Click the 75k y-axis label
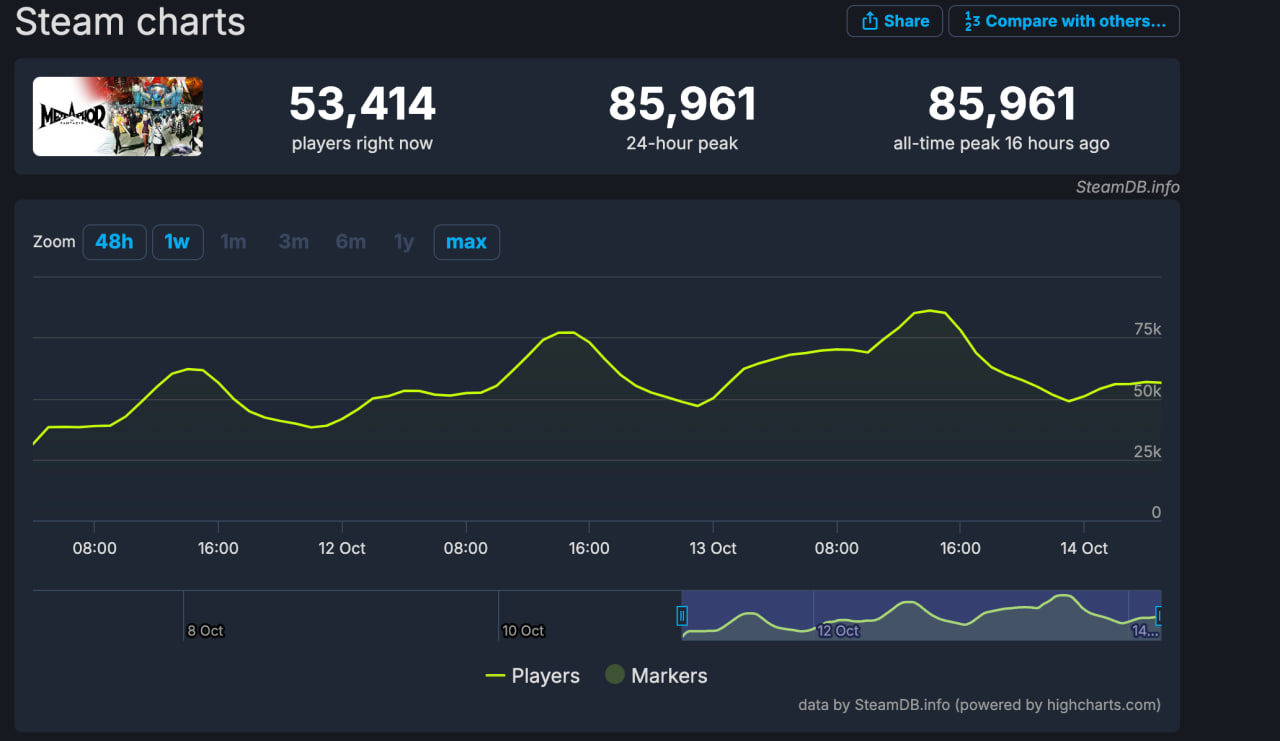 [1148, 329]
